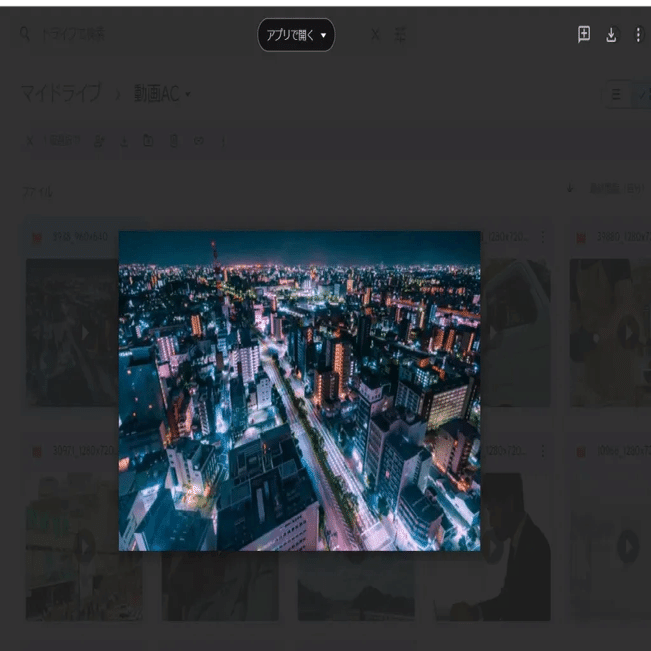651x651 pixels.
Task: Click the city night video preview
Action: click(299, 391)
